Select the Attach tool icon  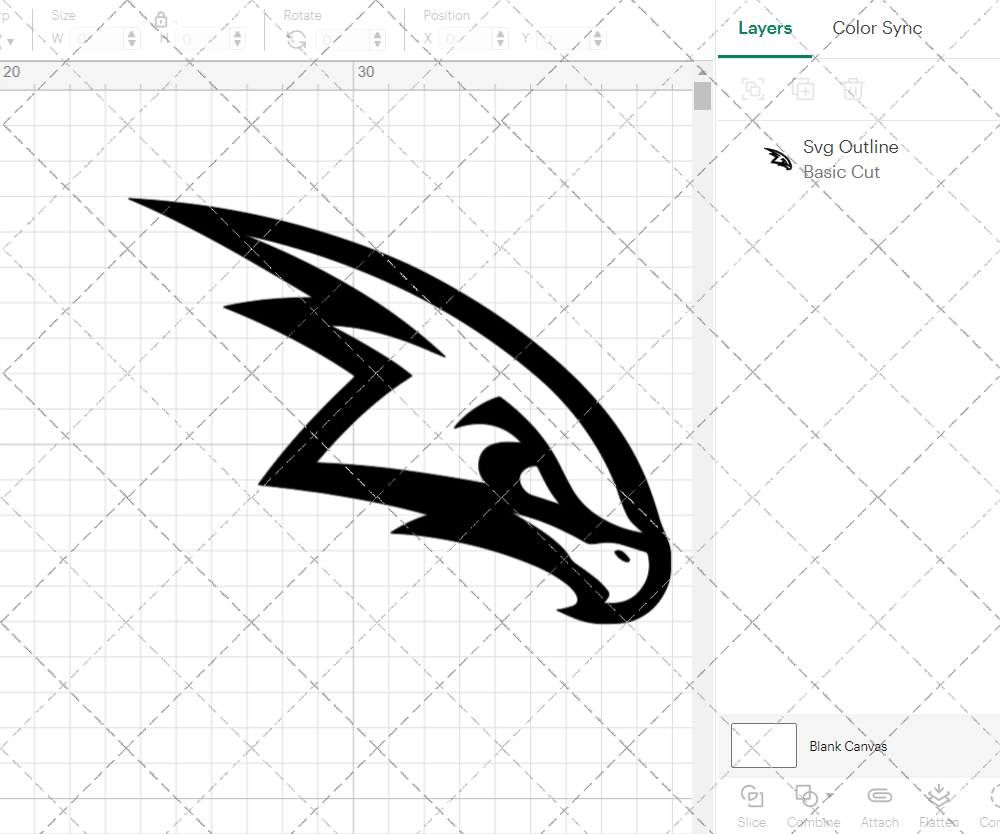tap(879, 795)
